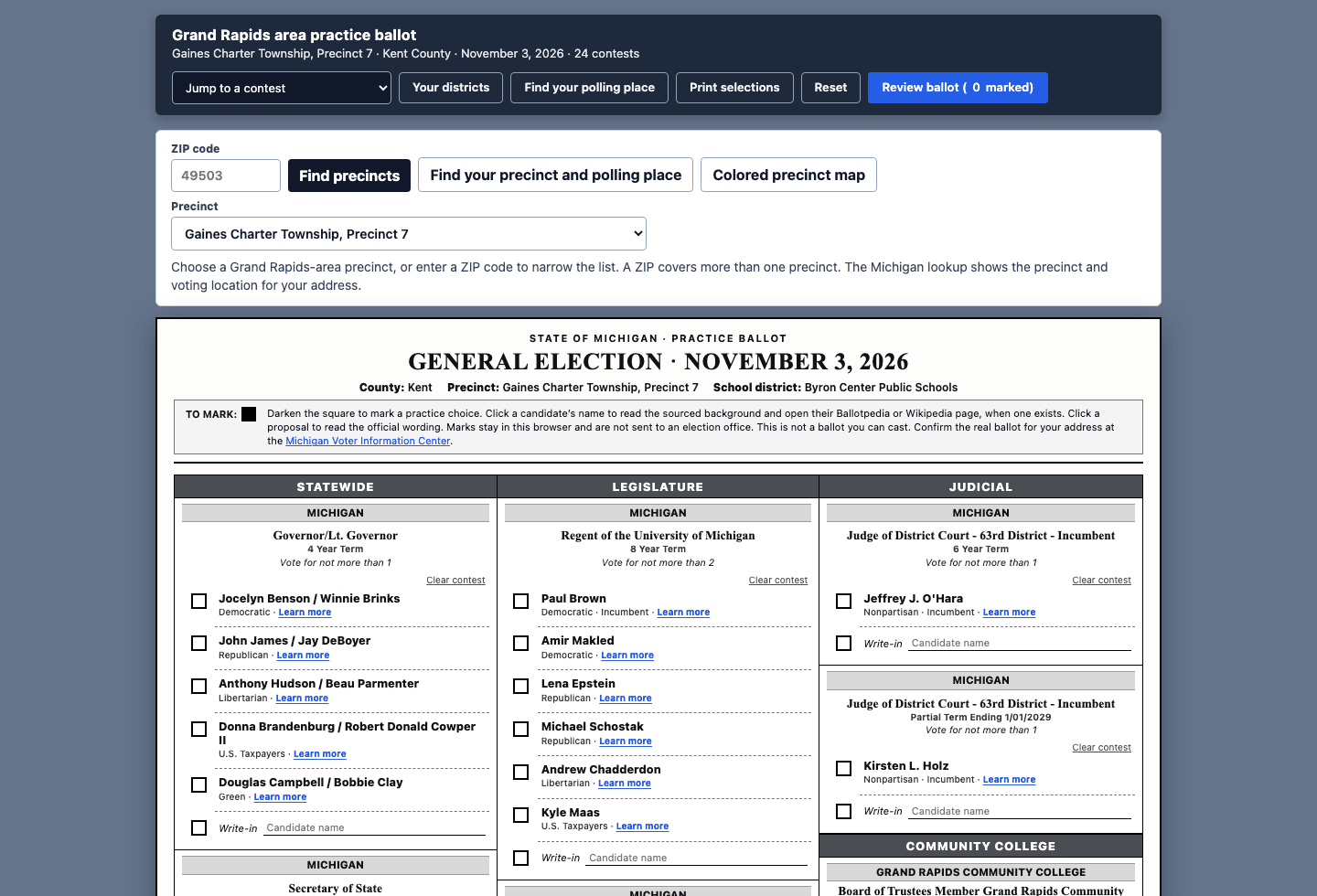Open Learn more for Lena Epstein
This screenshot has height=896, width=1317.
[x=626, y=699]
